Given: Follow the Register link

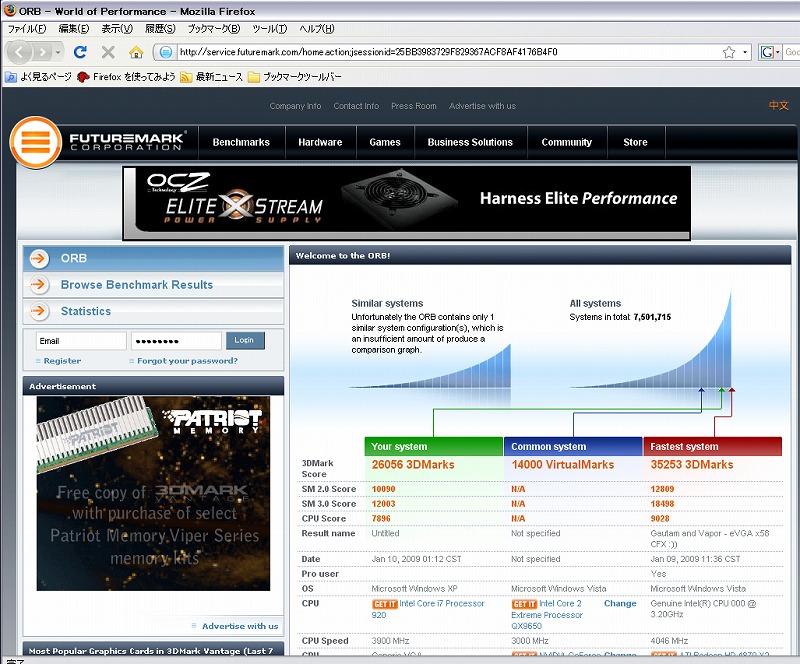Looking at the screenshot, I should [62, 361].
